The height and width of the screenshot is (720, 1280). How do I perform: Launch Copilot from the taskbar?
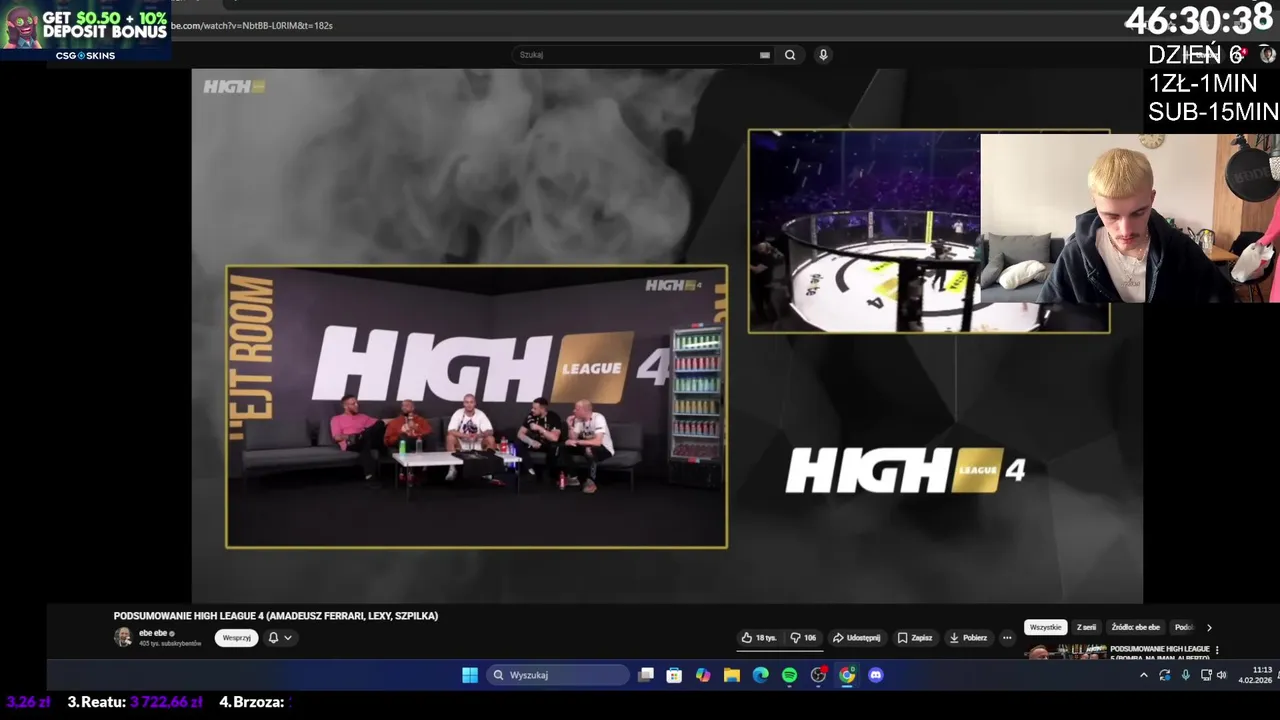703,675
